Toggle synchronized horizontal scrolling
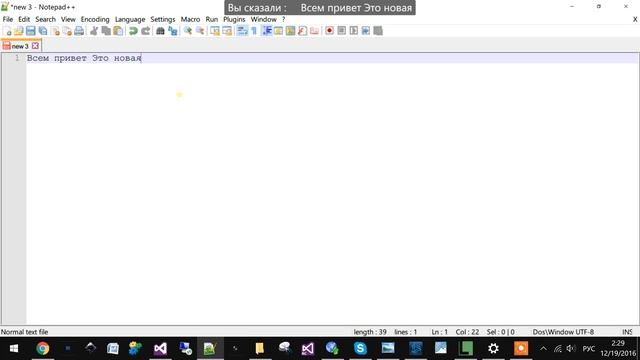 [227, 31]
